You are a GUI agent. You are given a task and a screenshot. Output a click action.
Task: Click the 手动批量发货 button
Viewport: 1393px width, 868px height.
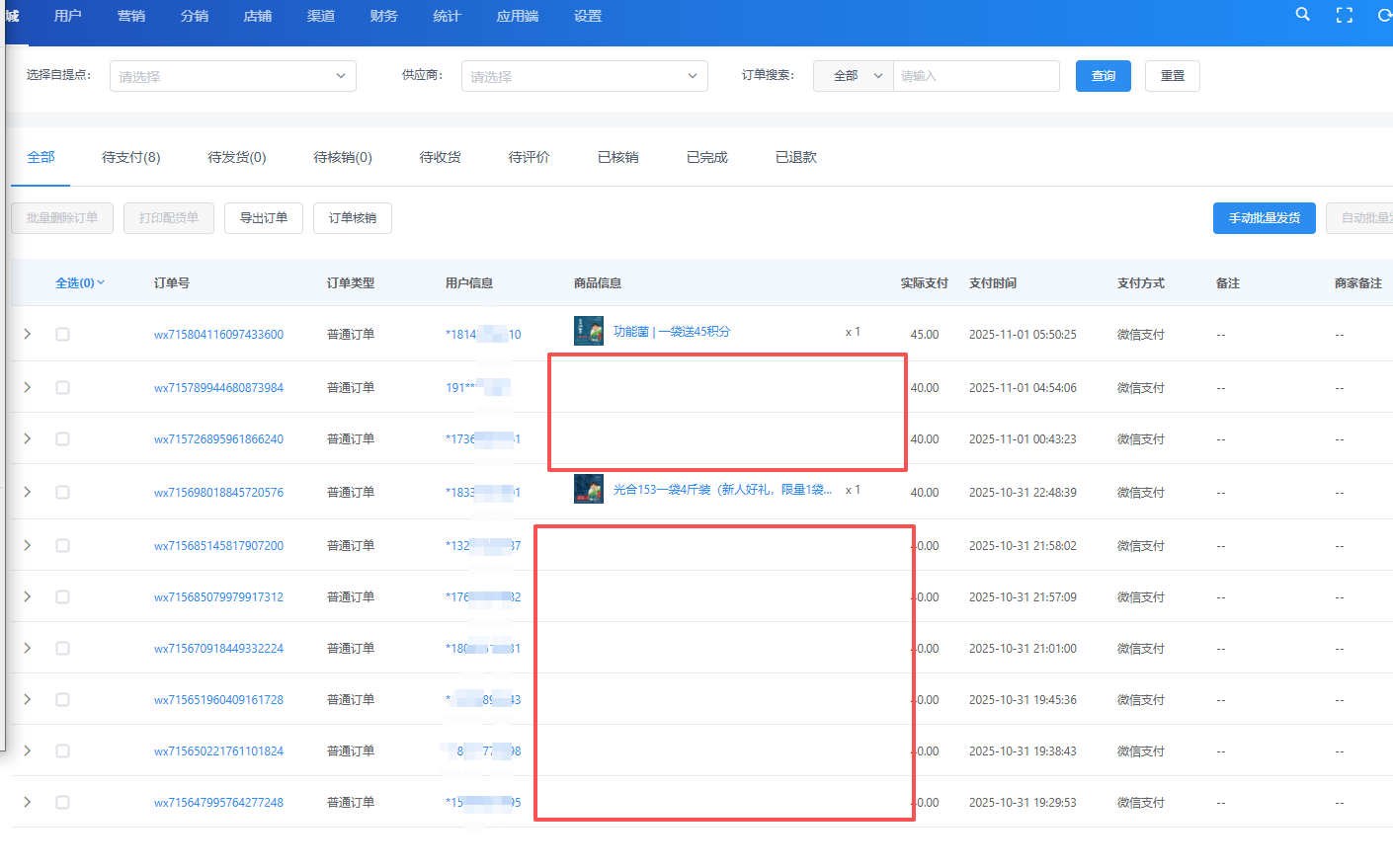coord(1264,218)
